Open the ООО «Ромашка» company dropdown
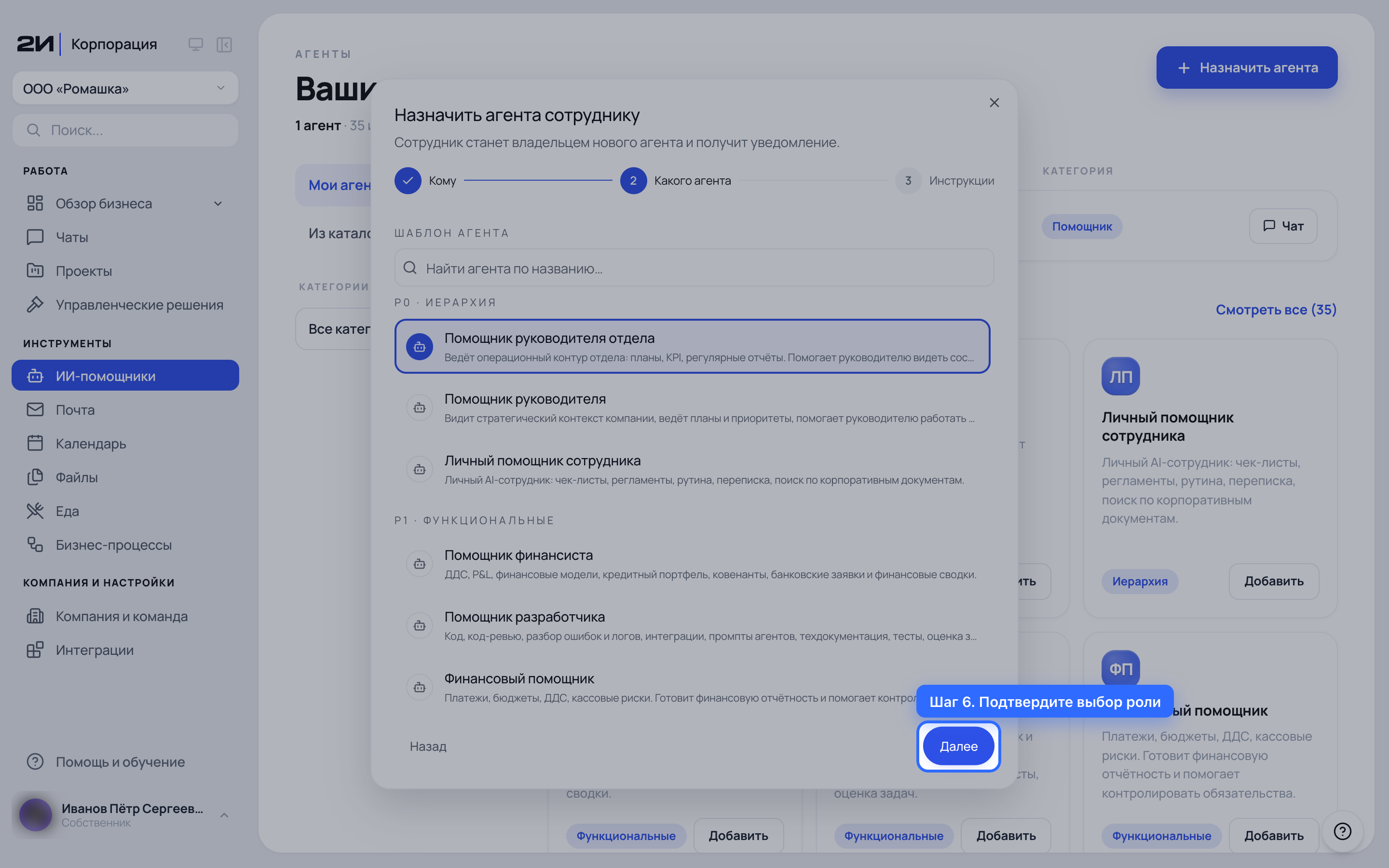The image size is (1389, 868). (125, 88)
